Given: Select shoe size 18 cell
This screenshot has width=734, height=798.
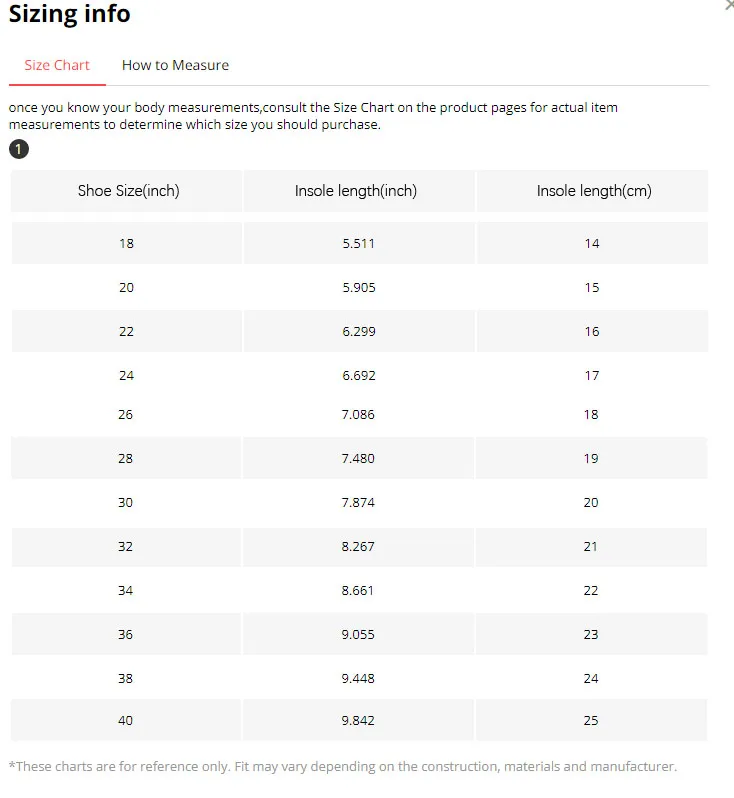Looking at the screenshot, I should [x=126, y=243].
